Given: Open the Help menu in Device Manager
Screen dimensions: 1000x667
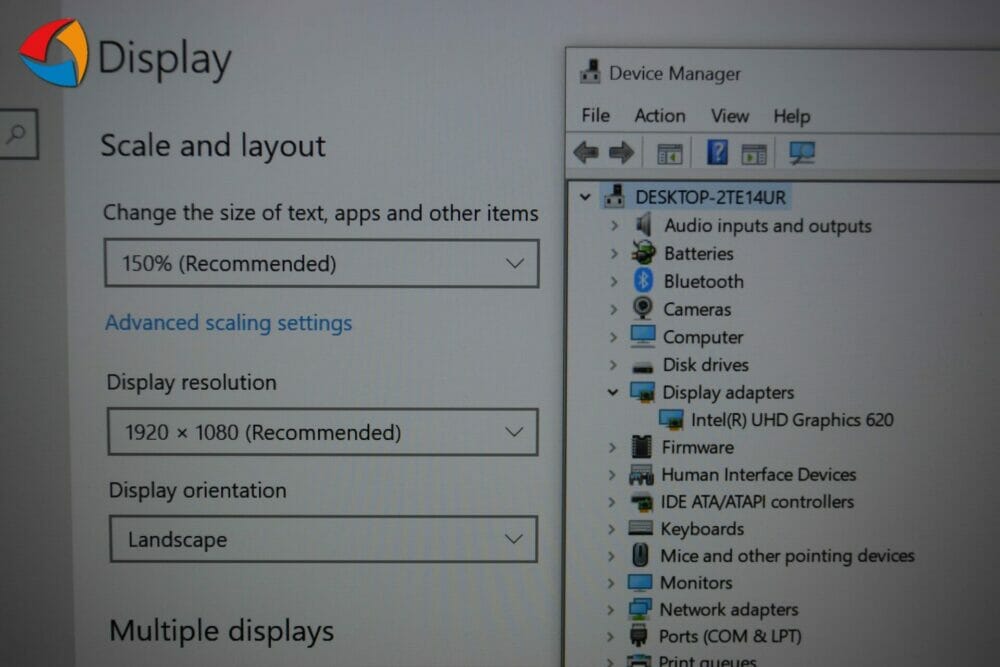Looking at the screenshot, I should pyautogui.click(x=791, y=117).
